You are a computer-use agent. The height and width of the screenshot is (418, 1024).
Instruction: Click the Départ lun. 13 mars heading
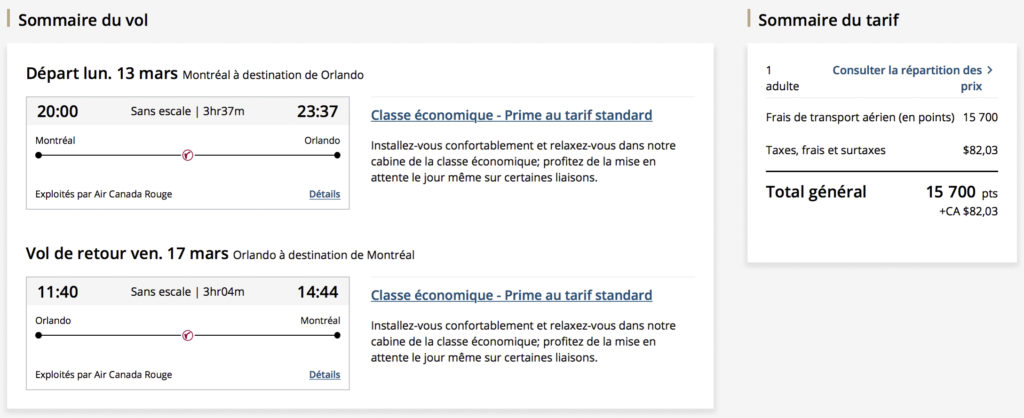[102, 74]
